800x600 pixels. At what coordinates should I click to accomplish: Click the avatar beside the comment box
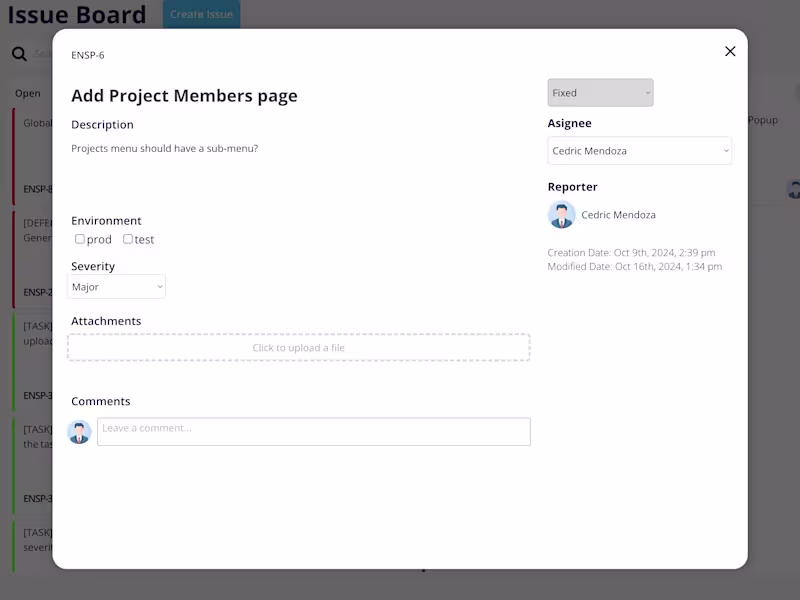tap(81, 431)
